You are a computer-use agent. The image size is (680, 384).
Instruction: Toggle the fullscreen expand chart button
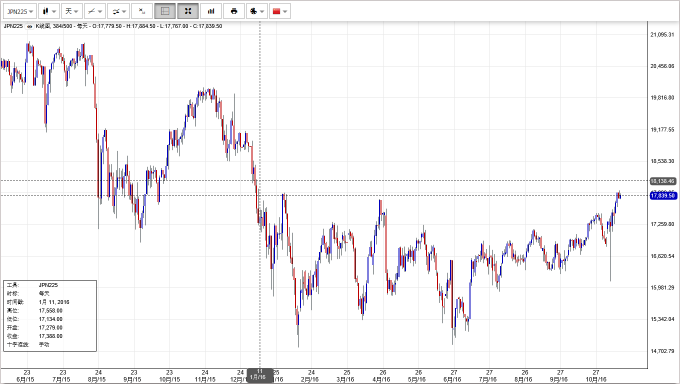pos(188,11)
